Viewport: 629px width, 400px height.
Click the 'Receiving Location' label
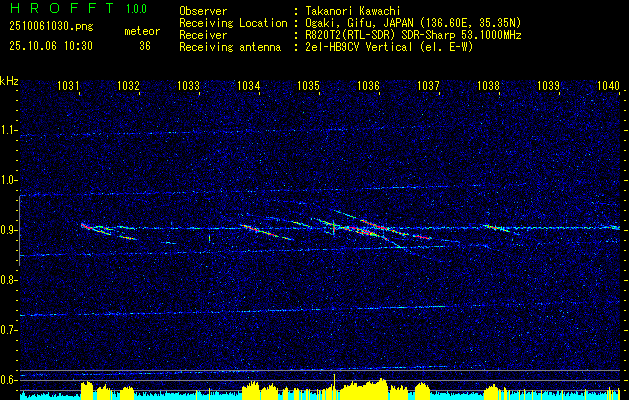233,23
